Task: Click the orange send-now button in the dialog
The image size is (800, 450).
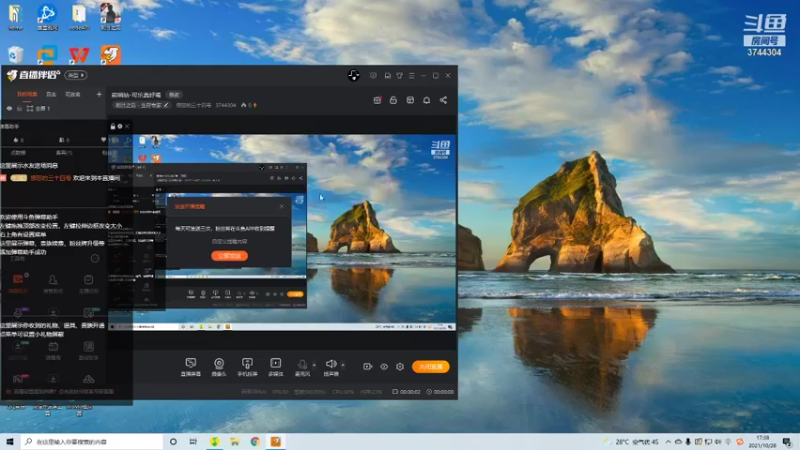Action: point(230,256)
